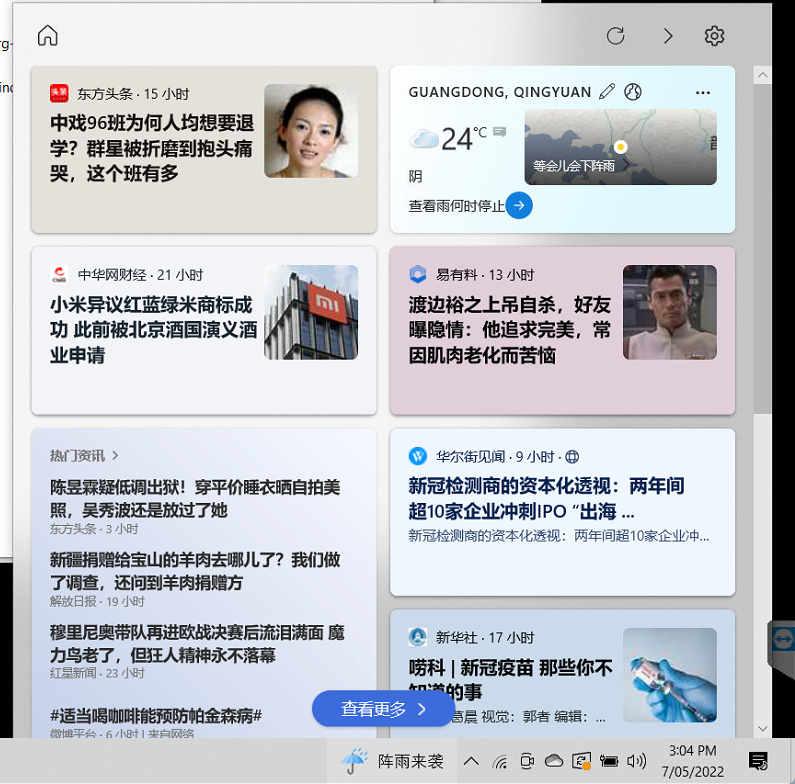795x784 pixels.
Task: Click the globe icon next to location
Action: click(x=633, y=92)
